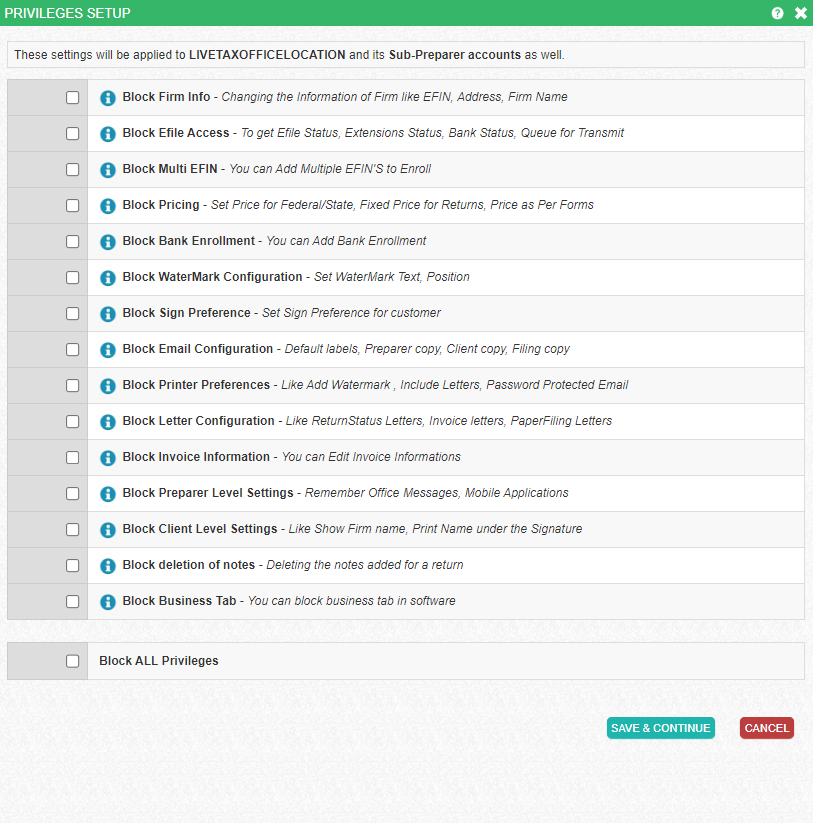Tick the Block Sign Preference checkbox
815x823 pixels.
(72, 314)
